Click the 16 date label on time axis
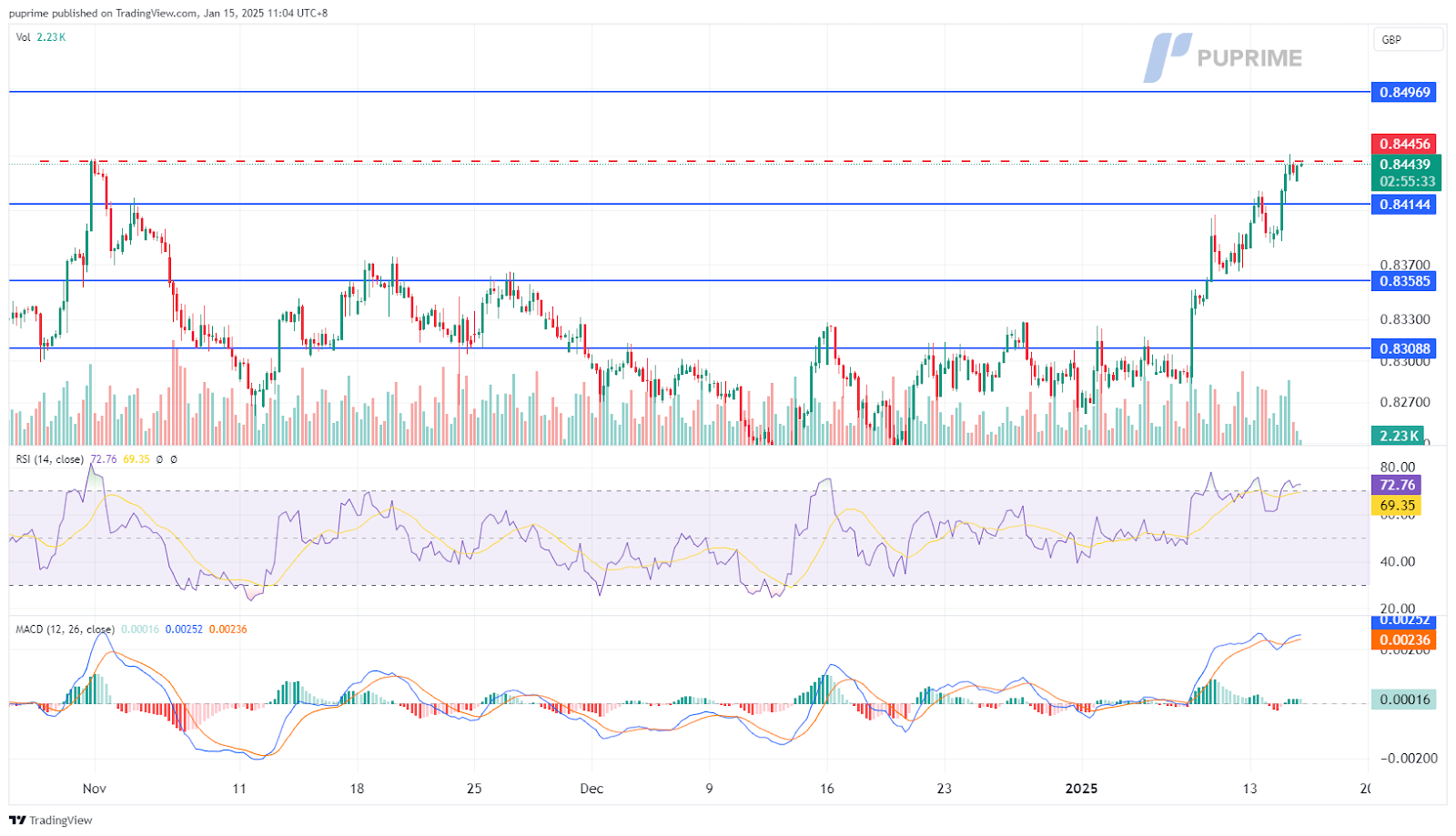Screen dimensions: 1456x836 click(826, 789)
